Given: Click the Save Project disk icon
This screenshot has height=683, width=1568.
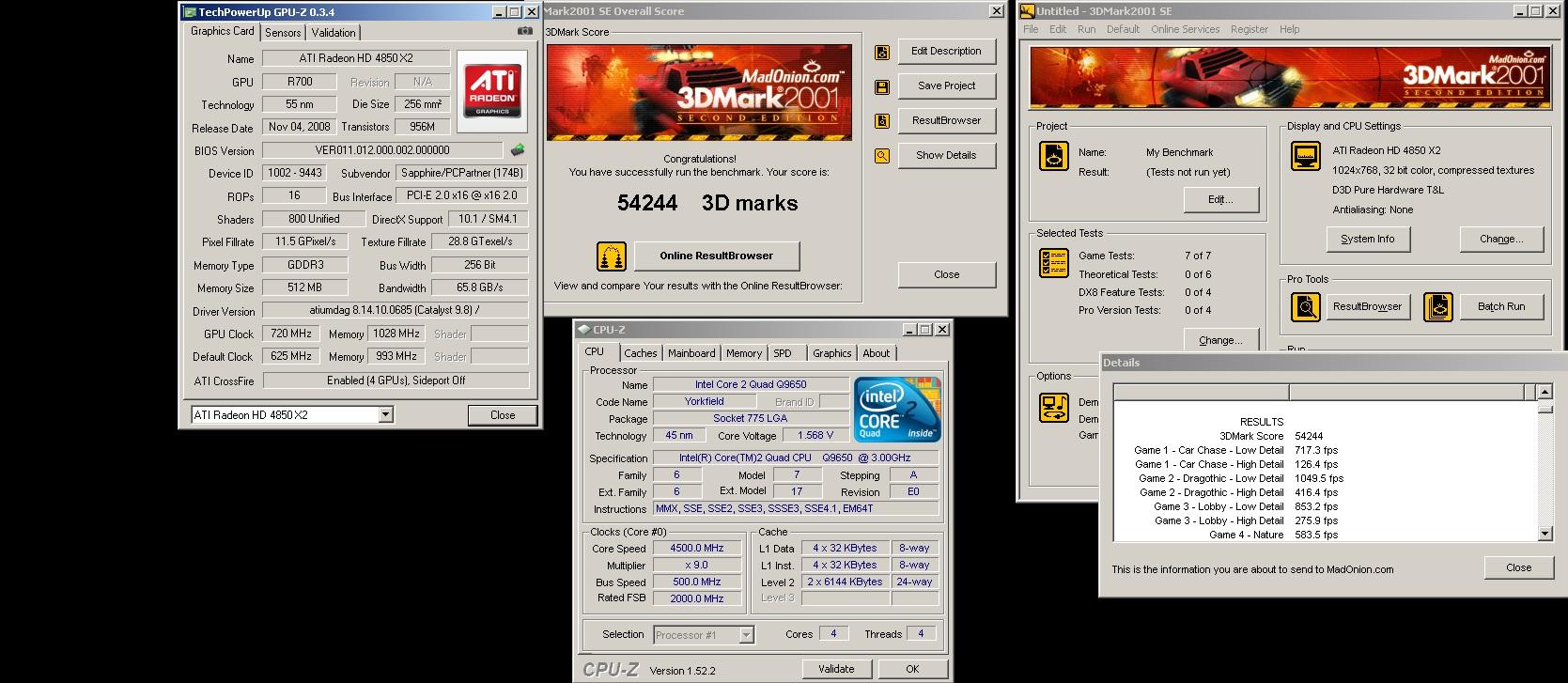Looking at the screenshot, I should pos(882,86).
